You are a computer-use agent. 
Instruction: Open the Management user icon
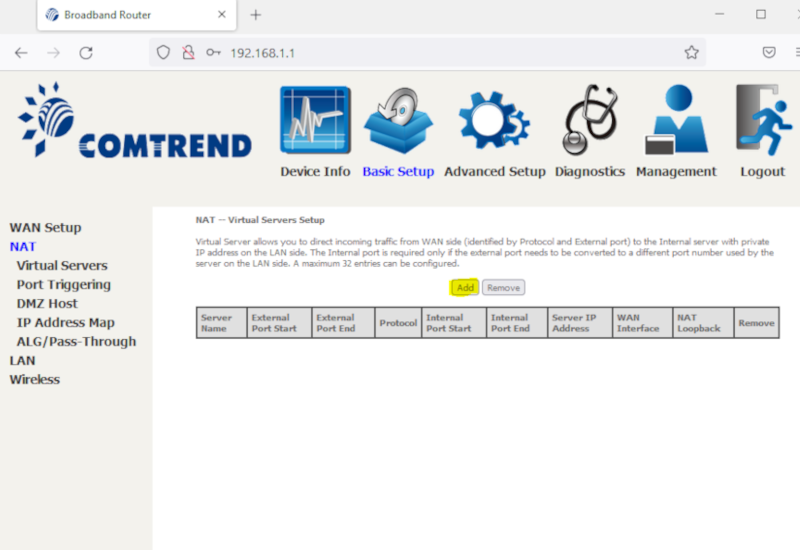(676, 119)
